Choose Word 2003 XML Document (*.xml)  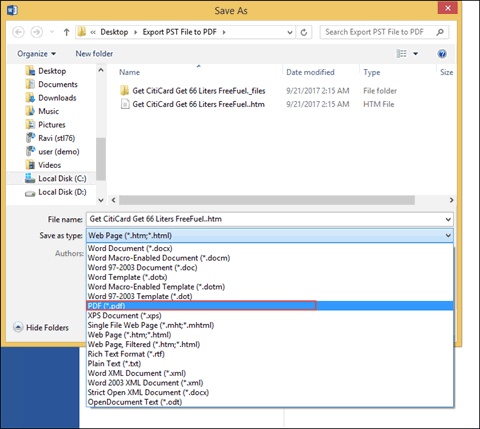coord(270,383)
